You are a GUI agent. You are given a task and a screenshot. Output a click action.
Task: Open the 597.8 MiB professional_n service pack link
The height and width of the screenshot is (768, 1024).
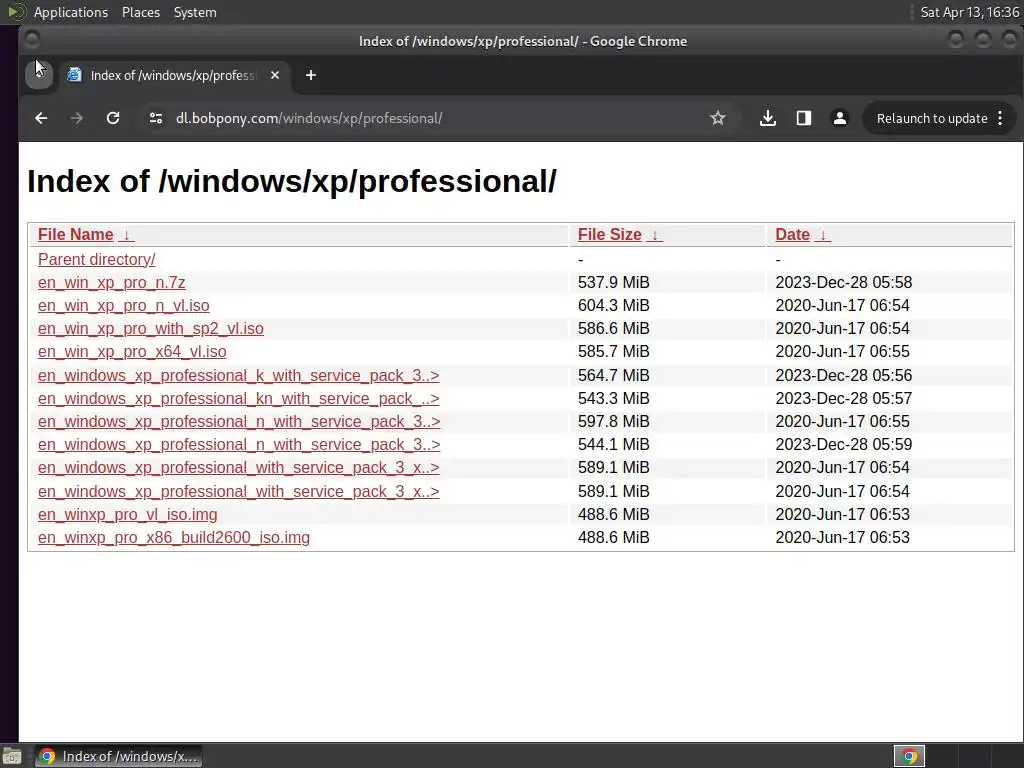239,421
